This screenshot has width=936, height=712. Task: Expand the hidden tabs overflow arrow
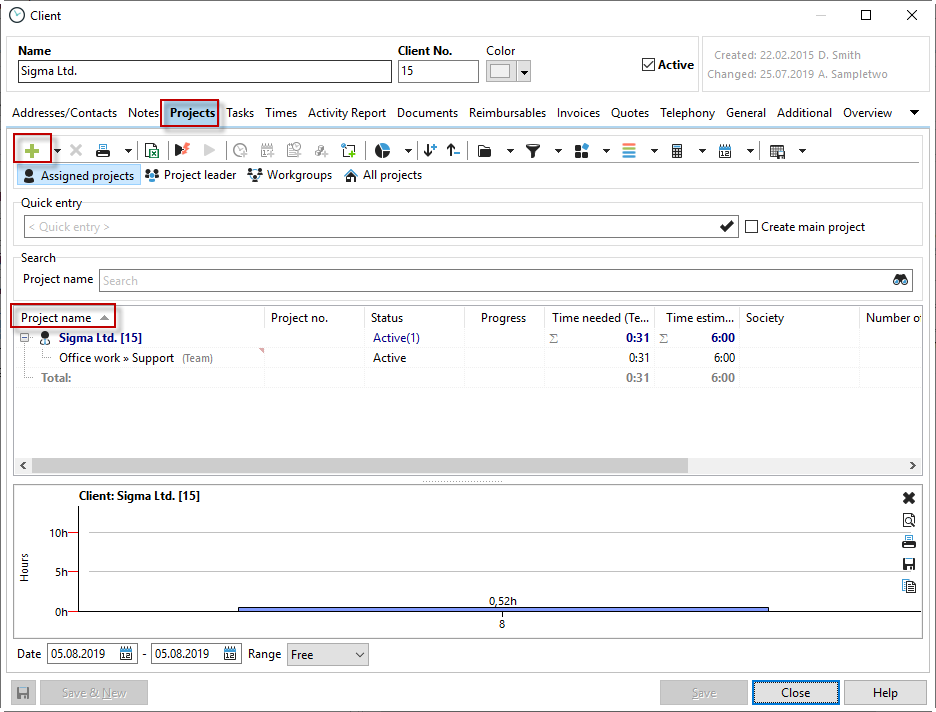(x=914, y=113)
